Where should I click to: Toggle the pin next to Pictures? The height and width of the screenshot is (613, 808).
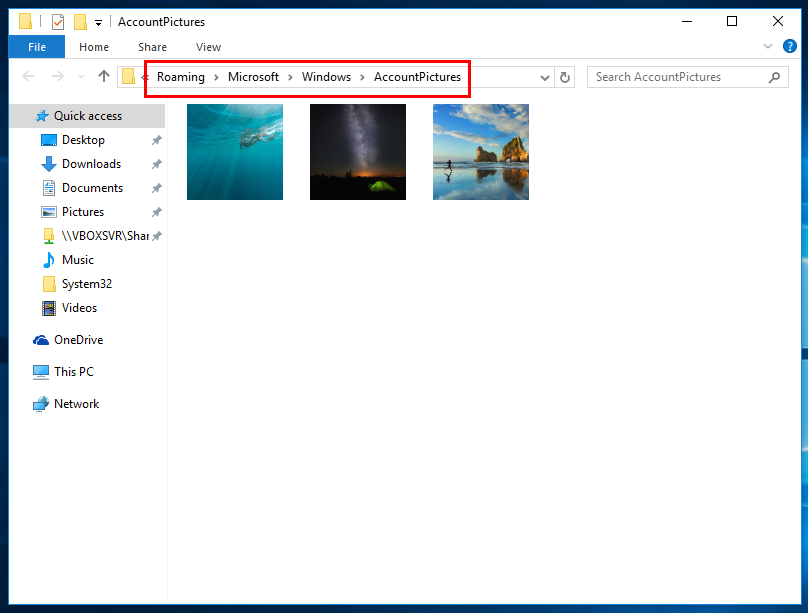(157, 212)
